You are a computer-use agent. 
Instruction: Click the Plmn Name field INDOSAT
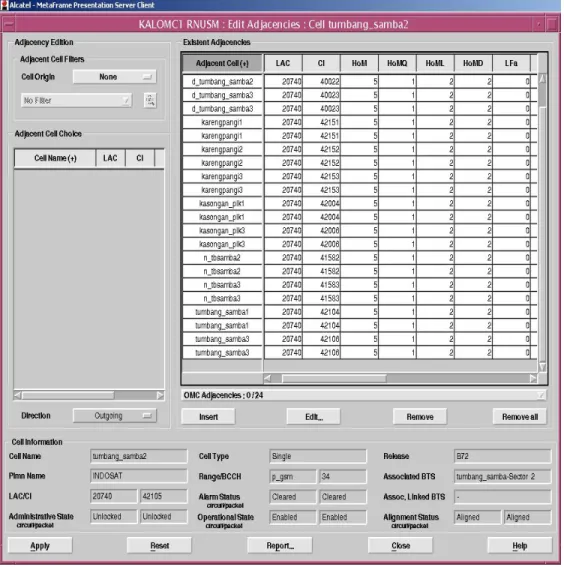[138, 476]
